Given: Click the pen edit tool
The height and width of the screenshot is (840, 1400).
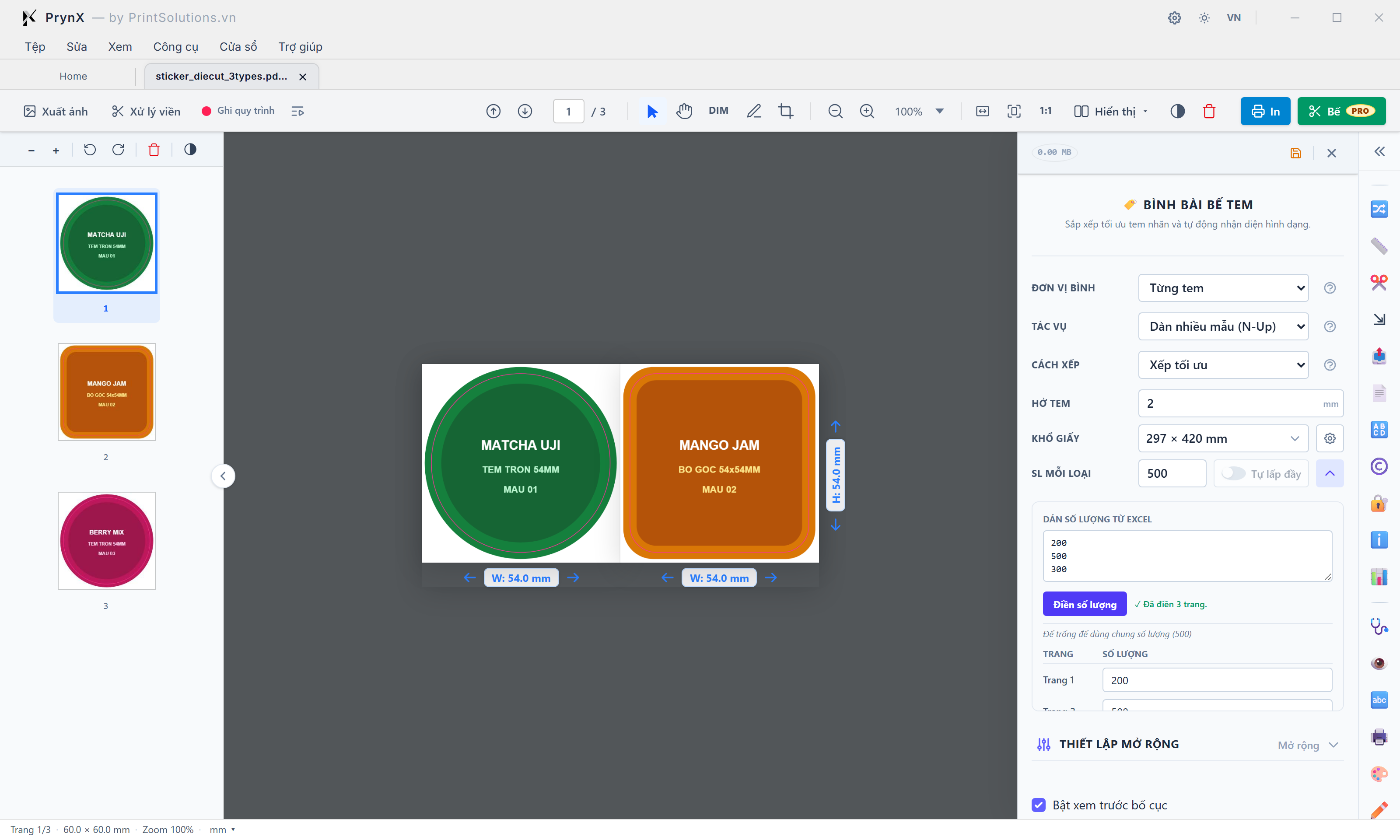Looking at the screenshot, I should pos(754,111).
